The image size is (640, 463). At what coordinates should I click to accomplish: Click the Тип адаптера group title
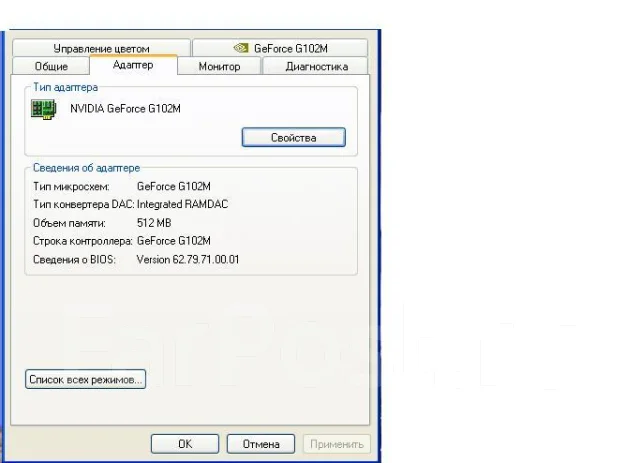pyautogui.click(x=65, y=87)
